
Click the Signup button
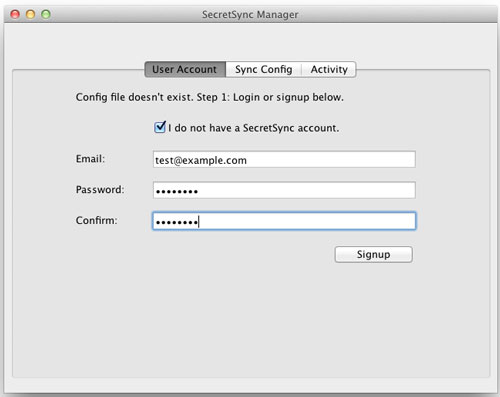pos(373,254)
